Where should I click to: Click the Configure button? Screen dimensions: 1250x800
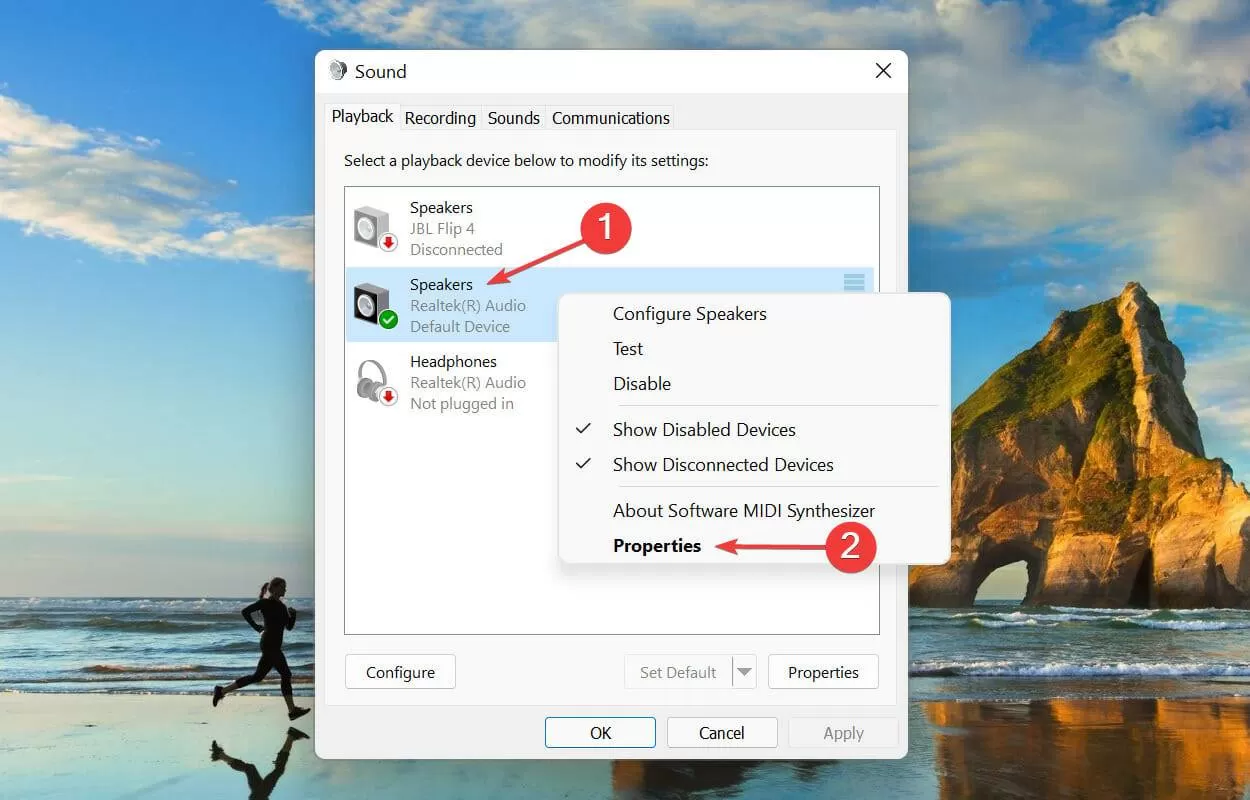400,672
